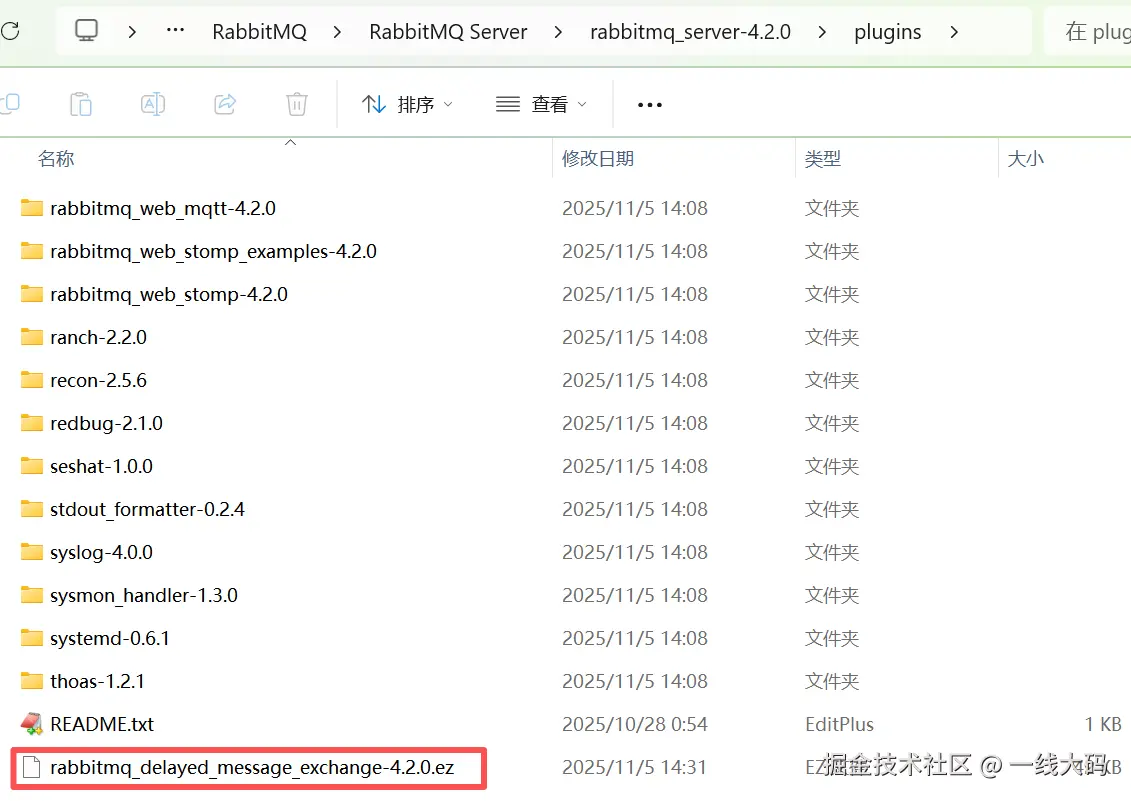Click the refresh icon in address bar

pyautogui.click(x=10, y=31)
